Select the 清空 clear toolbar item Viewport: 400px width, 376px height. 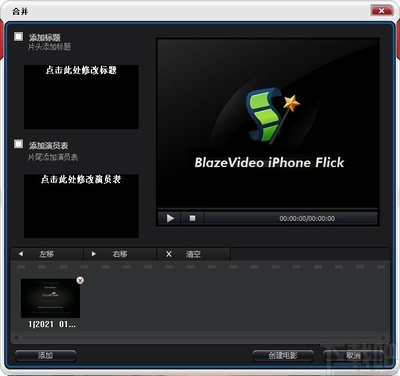pos(194,254)
